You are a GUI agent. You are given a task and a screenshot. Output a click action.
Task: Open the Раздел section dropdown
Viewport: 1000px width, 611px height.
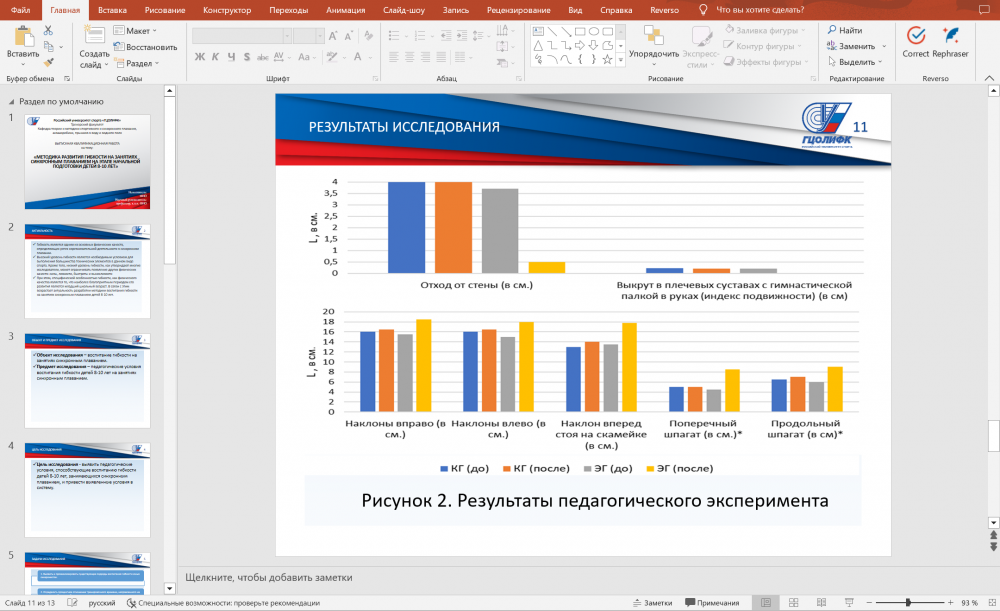tap(140, 63)
